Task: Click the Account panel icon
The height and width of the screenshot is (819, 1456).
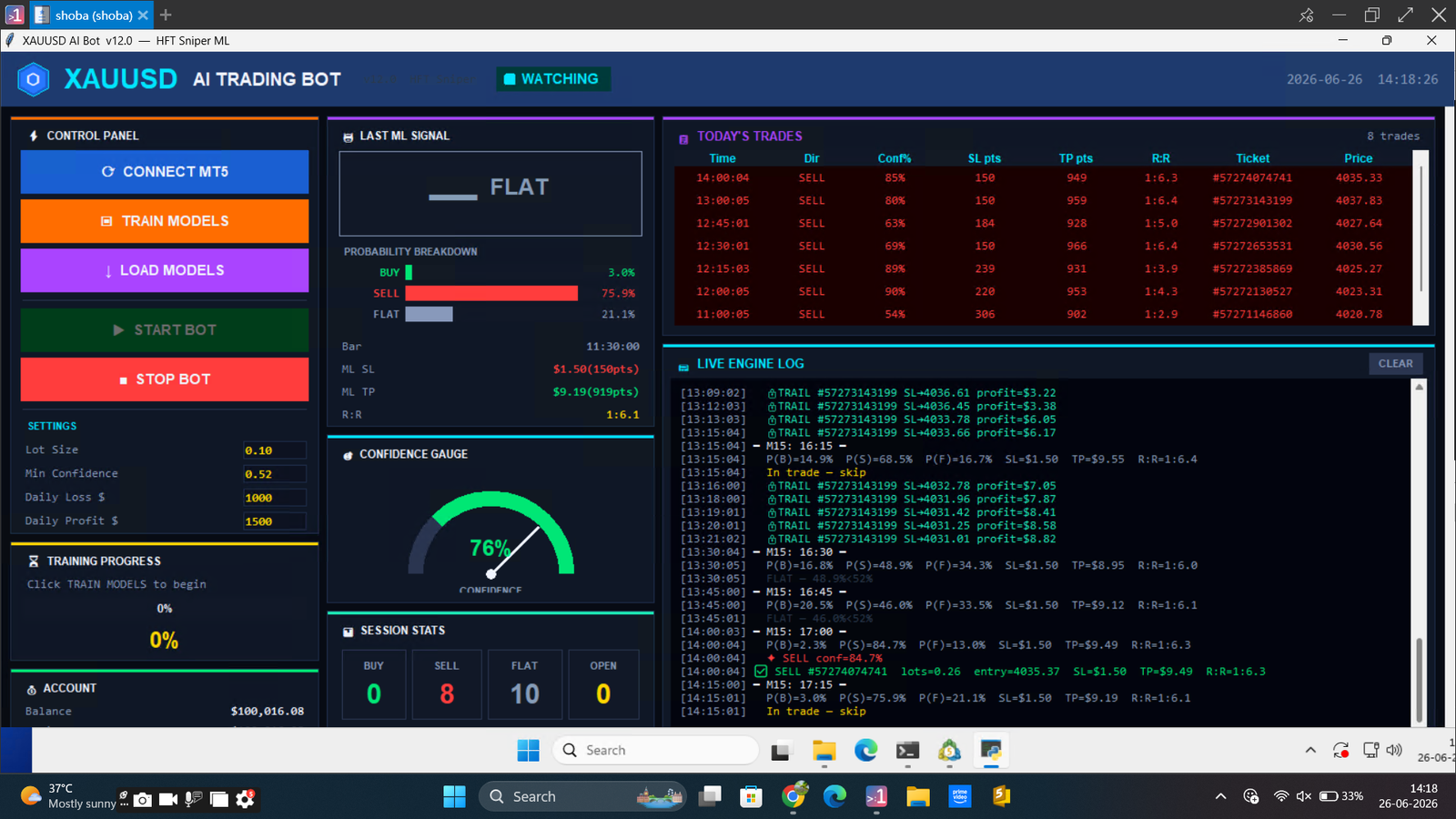Action: [x=32, y=690]
